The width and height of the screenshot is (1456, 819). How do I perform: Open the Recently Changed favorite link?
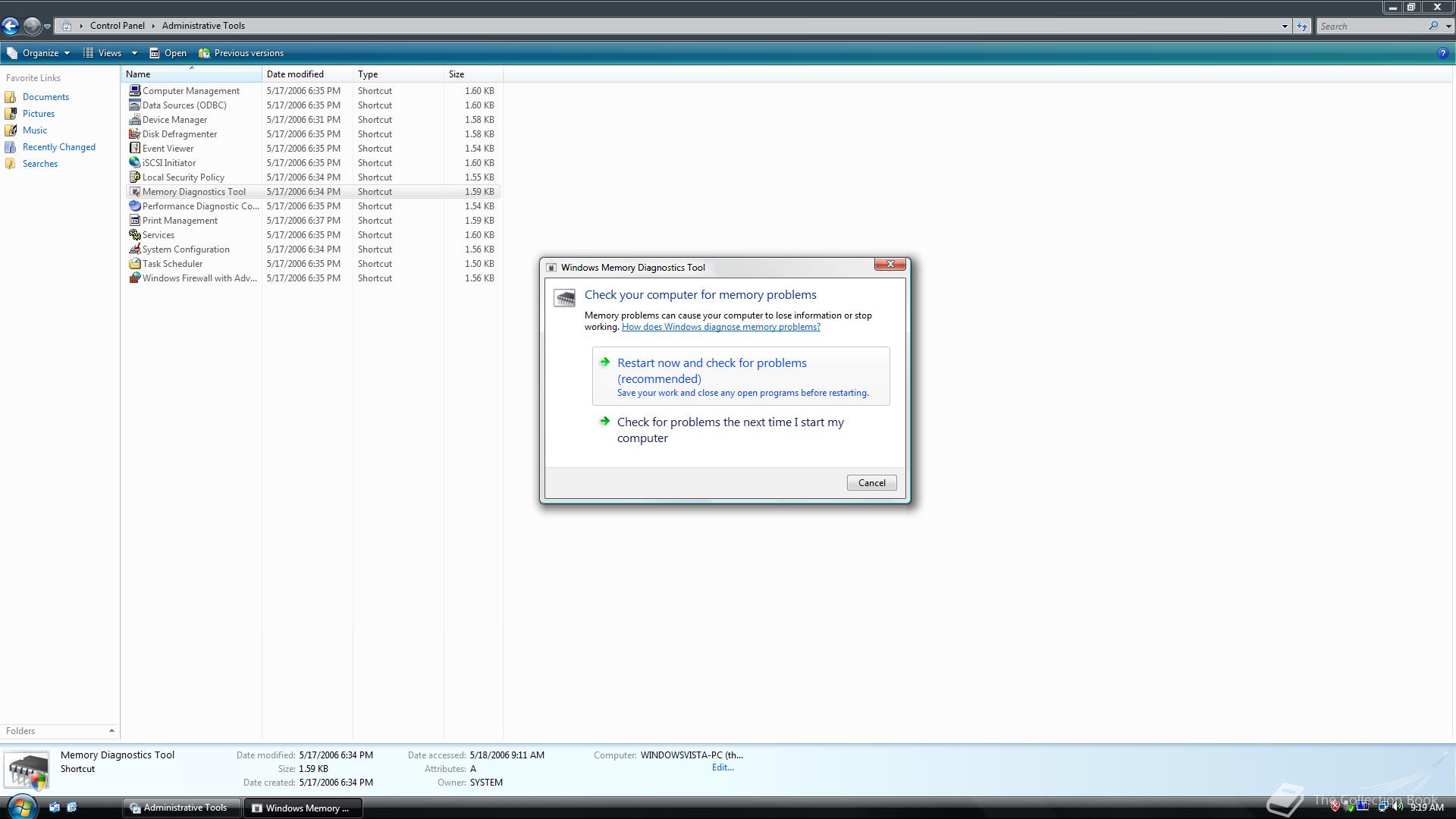tap(59, 147)
